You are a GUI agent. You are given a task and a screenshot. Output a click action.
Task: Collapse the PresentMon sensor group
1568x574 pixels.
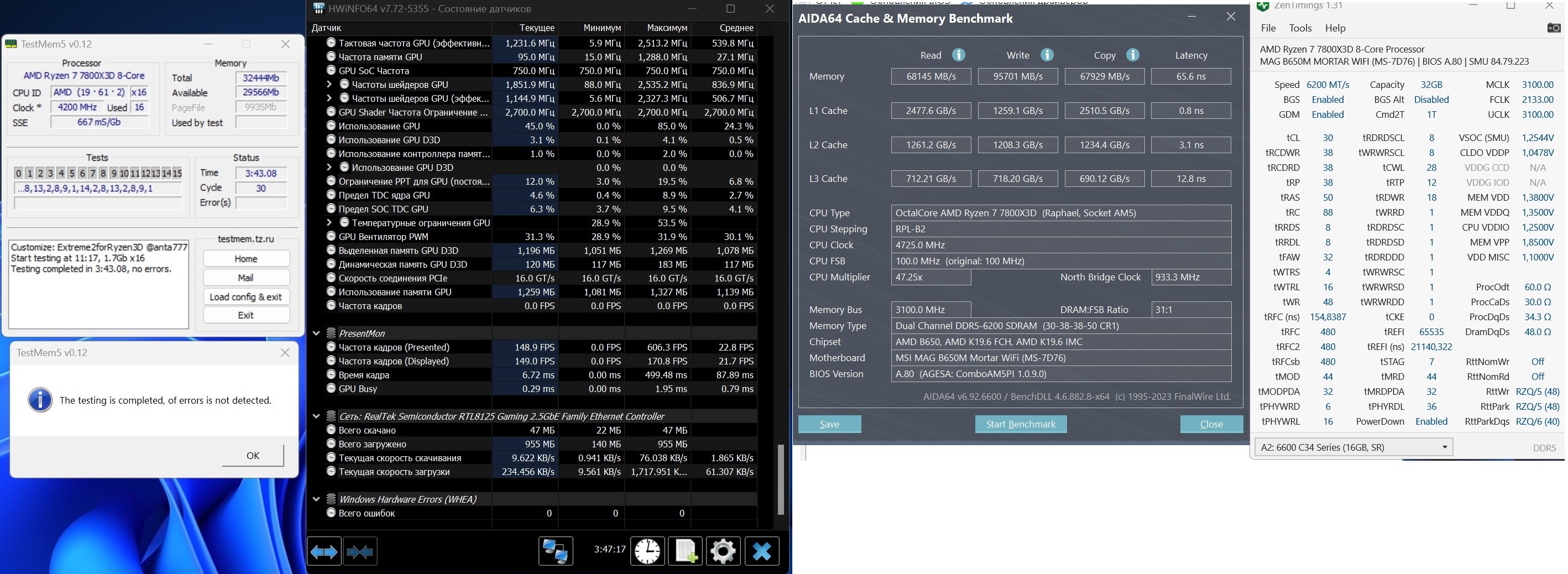(316, 333)
